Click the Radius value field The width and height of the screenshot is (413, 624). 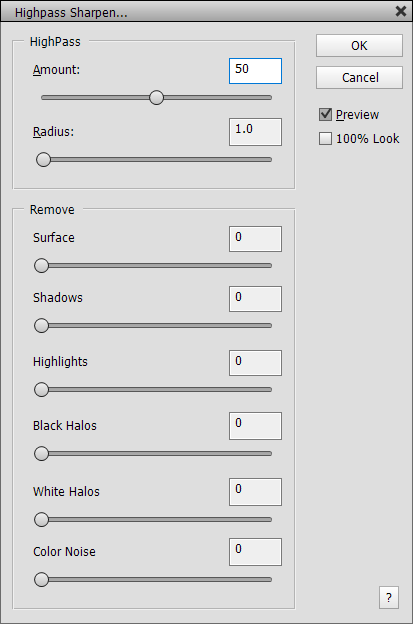tap(255, 132)
